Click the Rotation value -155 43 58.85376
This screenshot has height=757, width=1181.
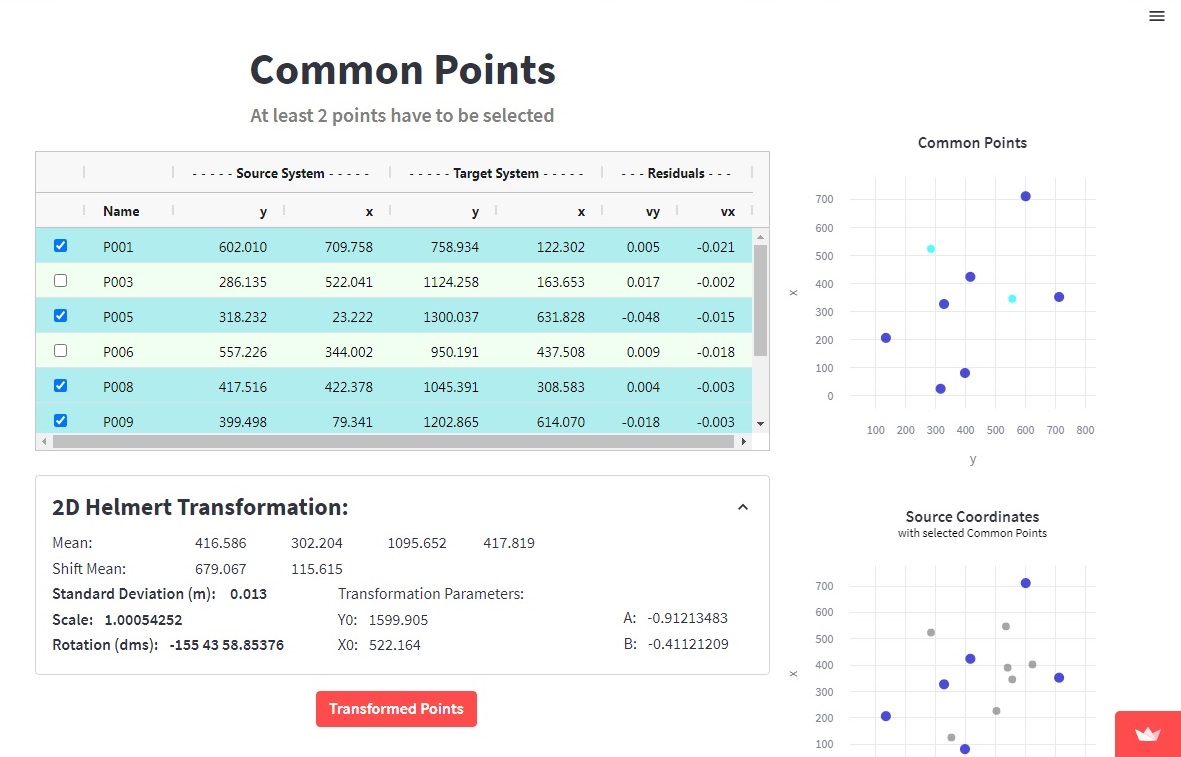(227, 646)
